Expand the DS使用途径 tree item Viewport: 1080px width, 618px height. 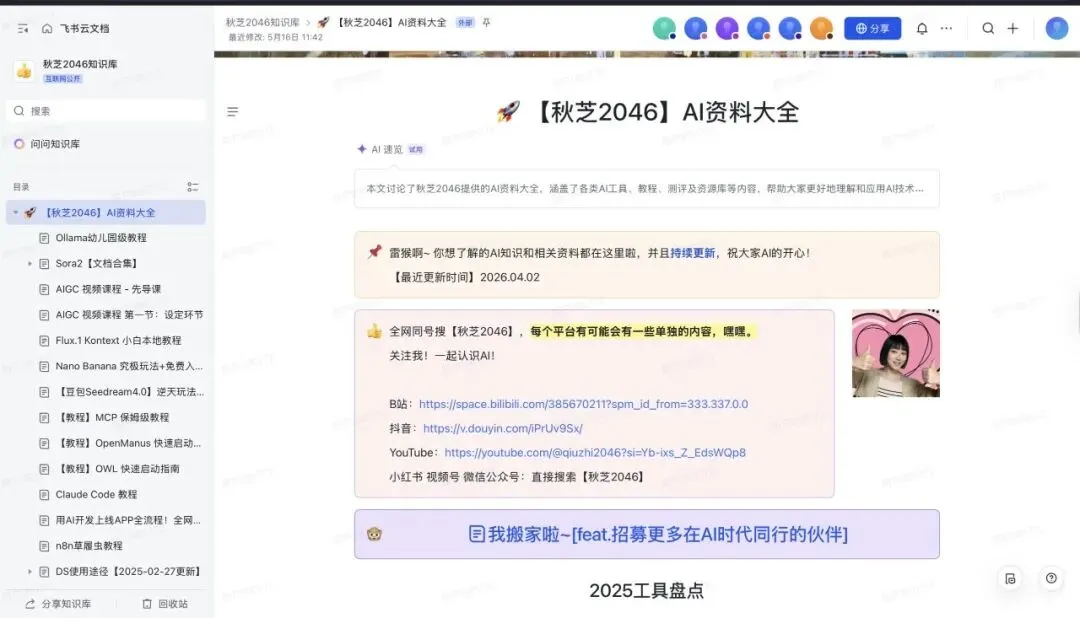point(29,571)
